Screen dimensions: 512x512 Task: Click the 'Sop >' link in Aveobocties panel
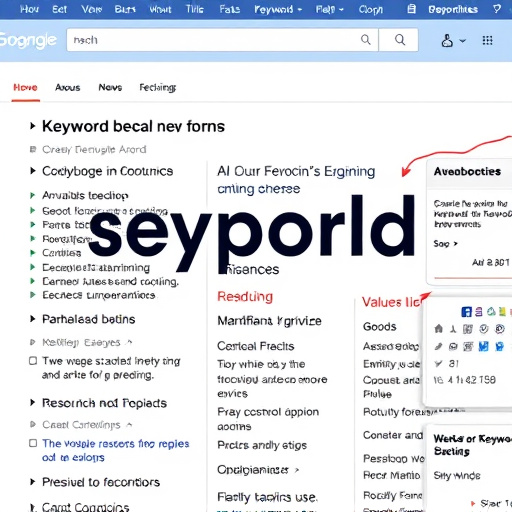(445, 244)
